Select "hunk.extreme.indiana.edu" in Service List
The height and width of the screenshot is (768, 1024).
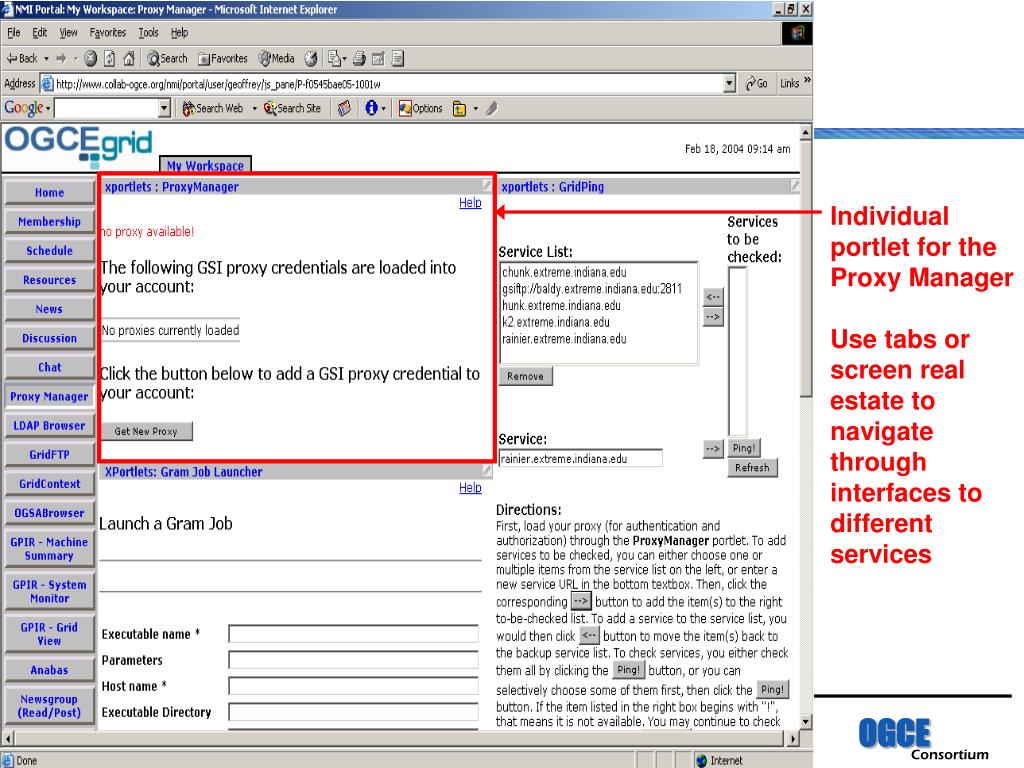(561, 306)
